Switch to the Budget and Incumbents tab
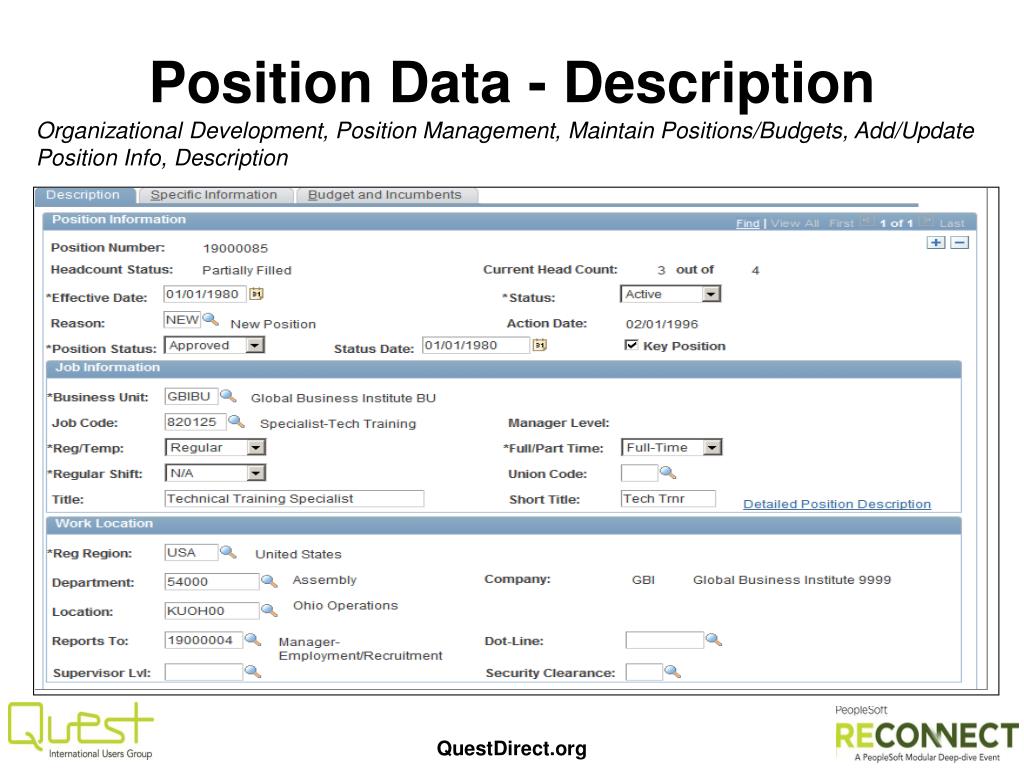 385,195
